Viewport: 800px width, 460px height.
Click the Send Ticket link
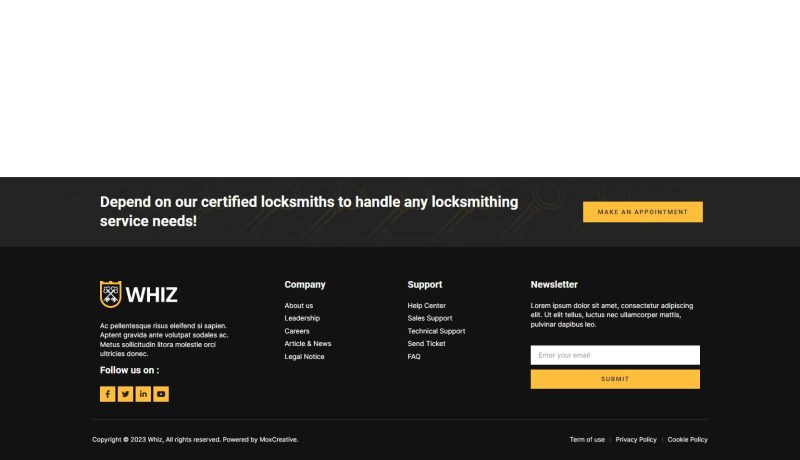click(x=426, y=344)
